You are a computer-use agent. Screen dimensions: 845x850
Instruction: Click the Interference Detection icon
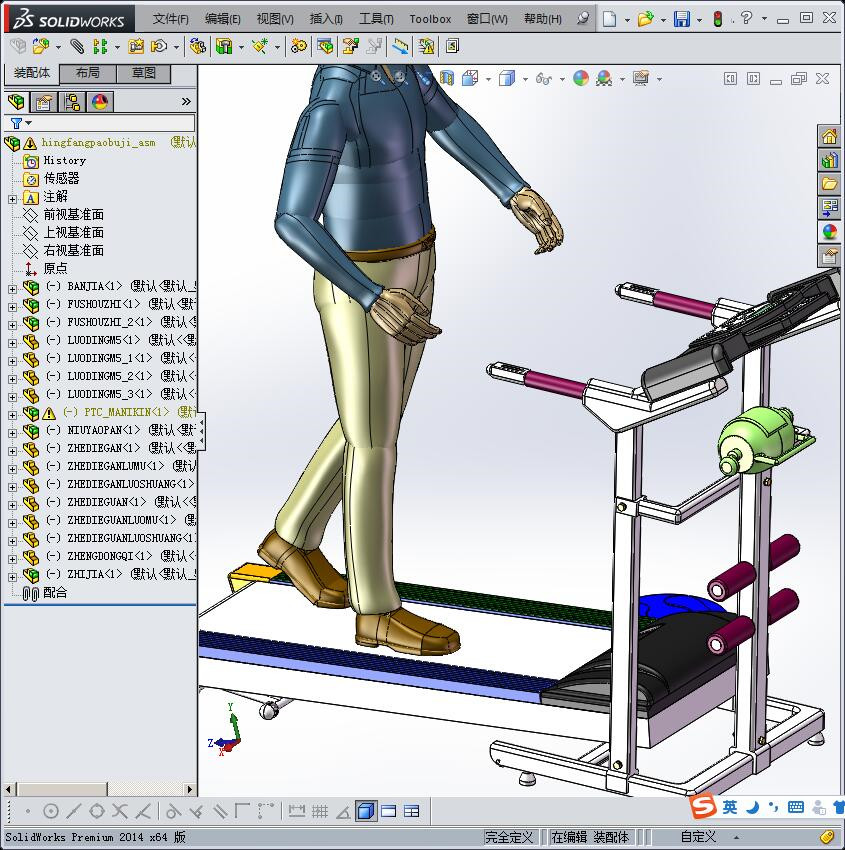pos(350,47)
